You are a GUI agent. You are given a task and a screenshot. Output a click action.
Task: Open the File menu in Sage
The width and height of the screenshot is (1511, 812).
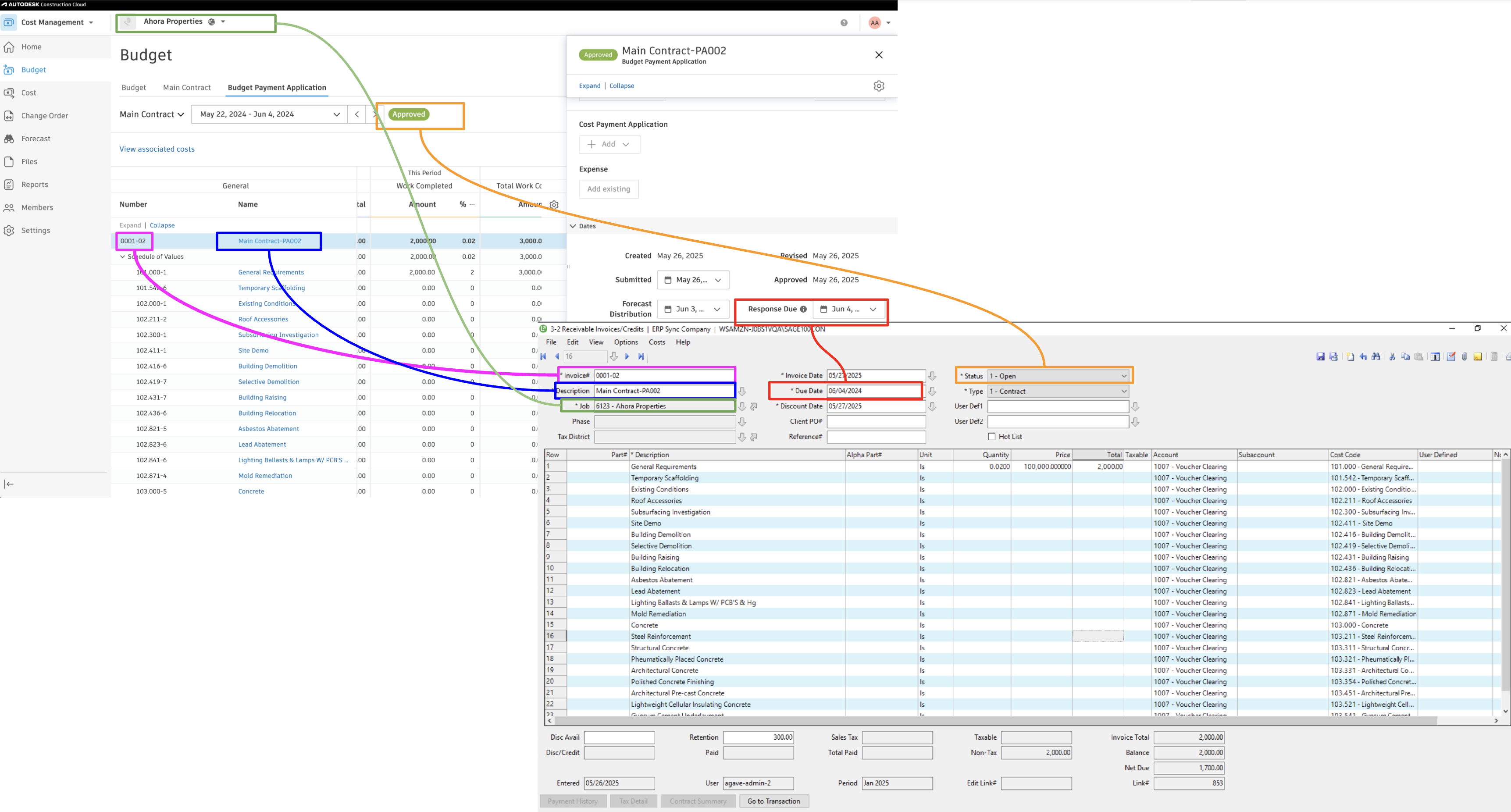click(x=551, y=342)
